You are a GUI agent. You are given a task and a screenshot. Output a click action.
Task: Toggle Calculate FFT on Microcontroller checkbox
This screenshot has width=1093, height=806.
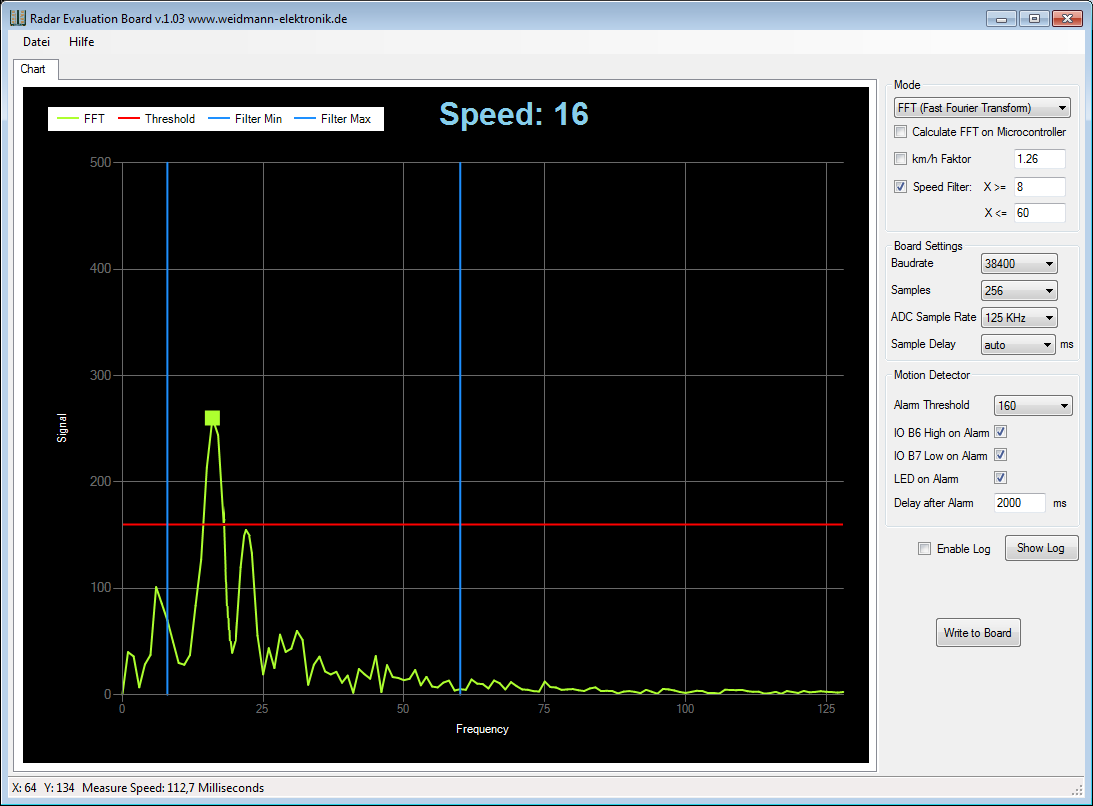point(901,132)
